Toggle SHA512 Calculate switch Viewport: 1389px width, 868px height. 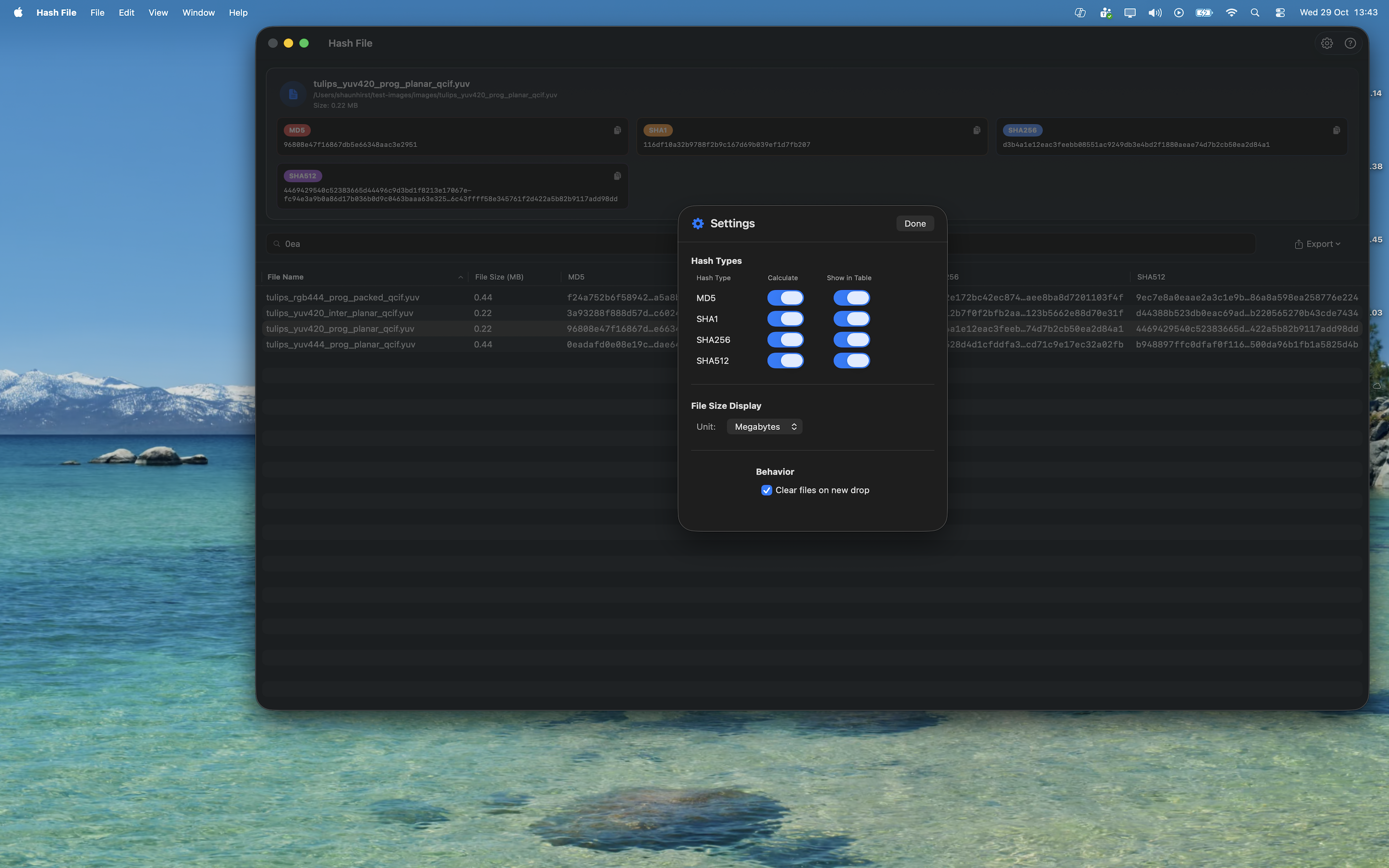[x=785, y=361]
